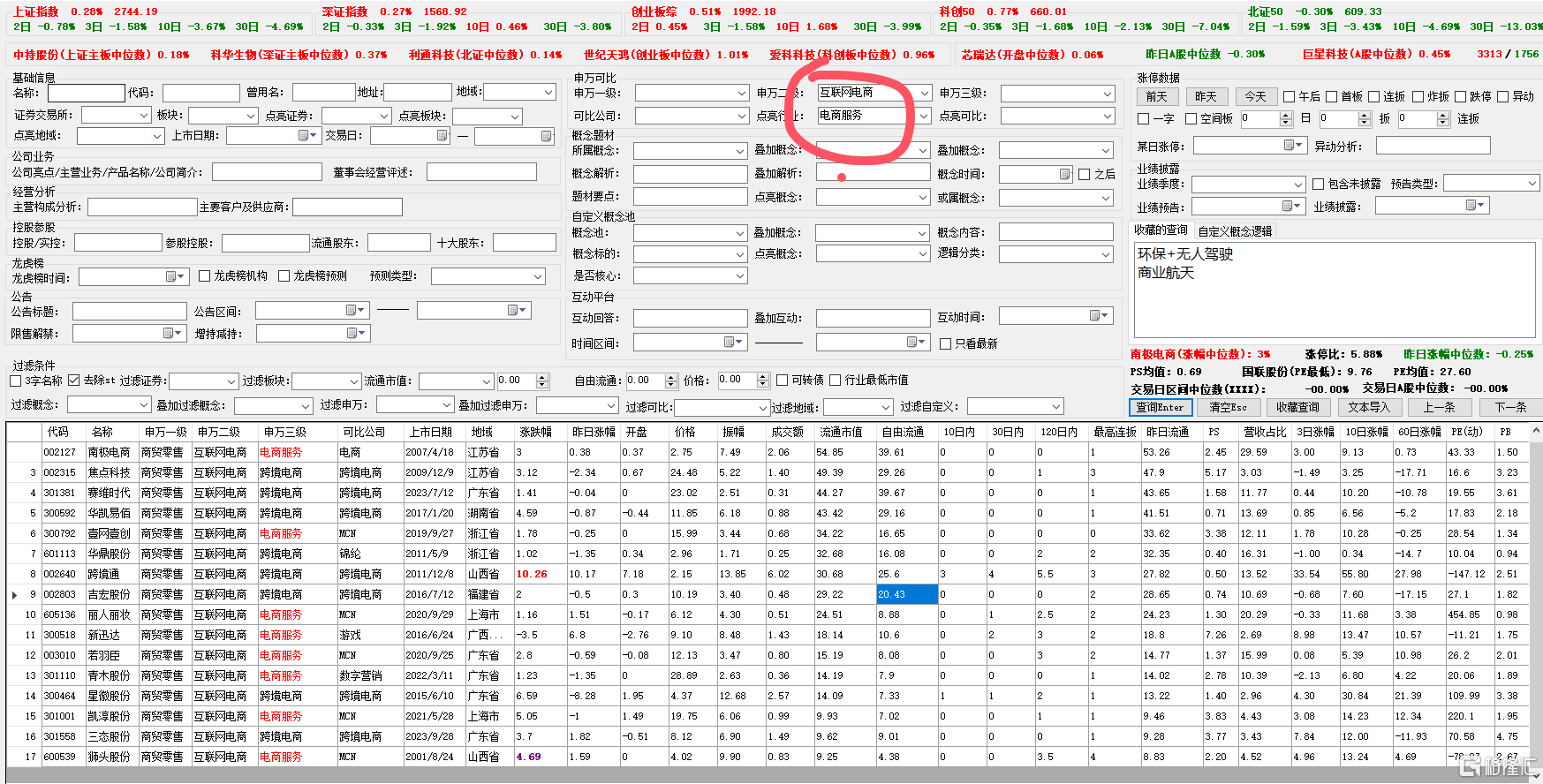Tick the 炸板 checkbox
The width and height of the screenshot is (1543, 784).
click(x=1418, y=96)
